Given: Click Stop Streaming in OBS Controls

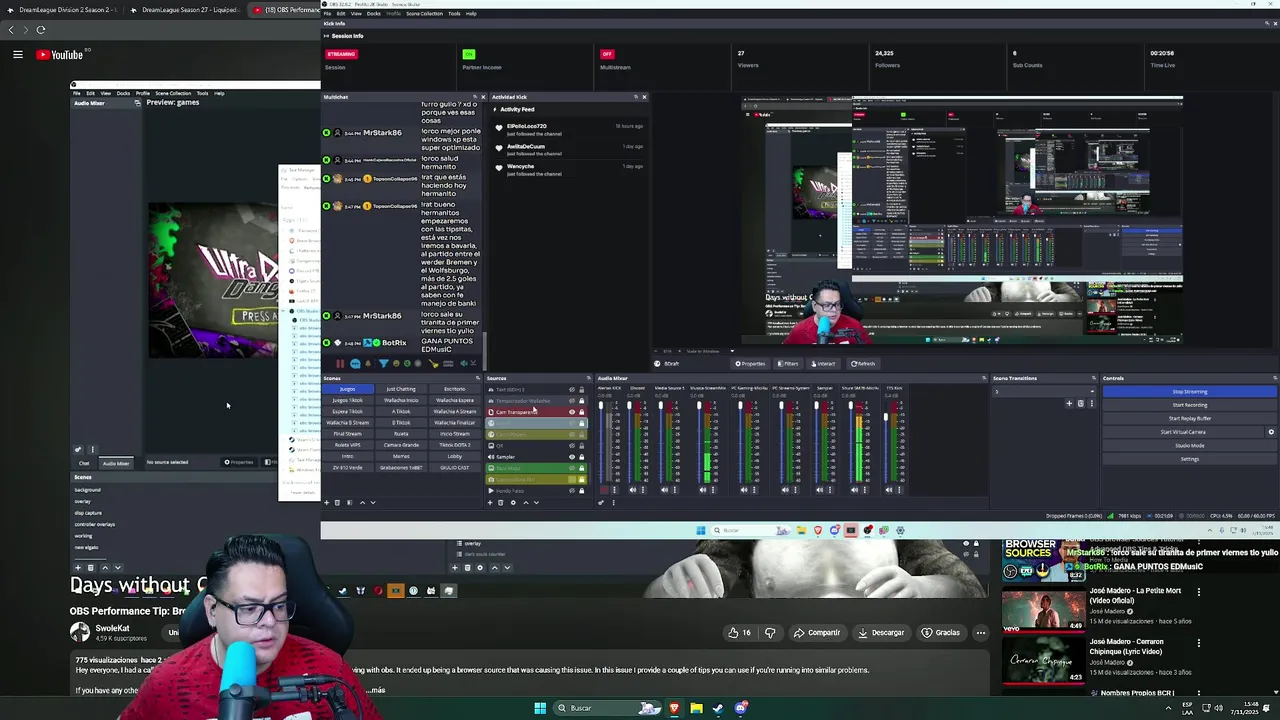Looking at the screenshot, I should 1190,392.
